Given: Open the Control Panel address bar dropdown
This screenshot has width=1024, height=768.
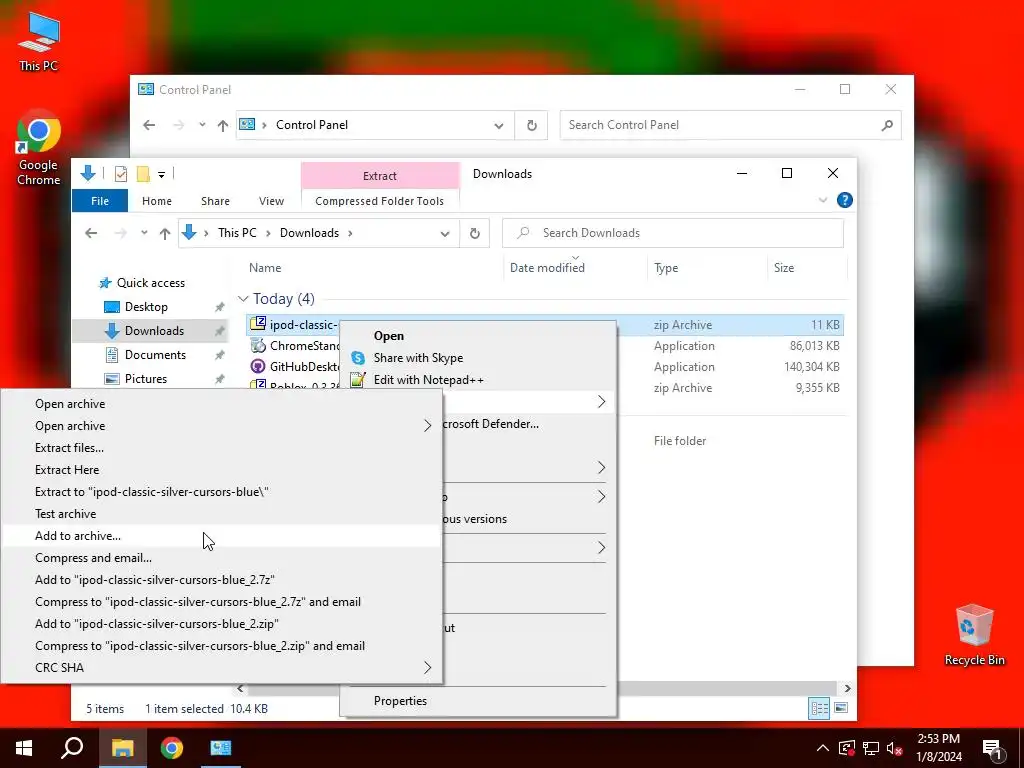Looking at the screenshot, I should tap(499, 125).
